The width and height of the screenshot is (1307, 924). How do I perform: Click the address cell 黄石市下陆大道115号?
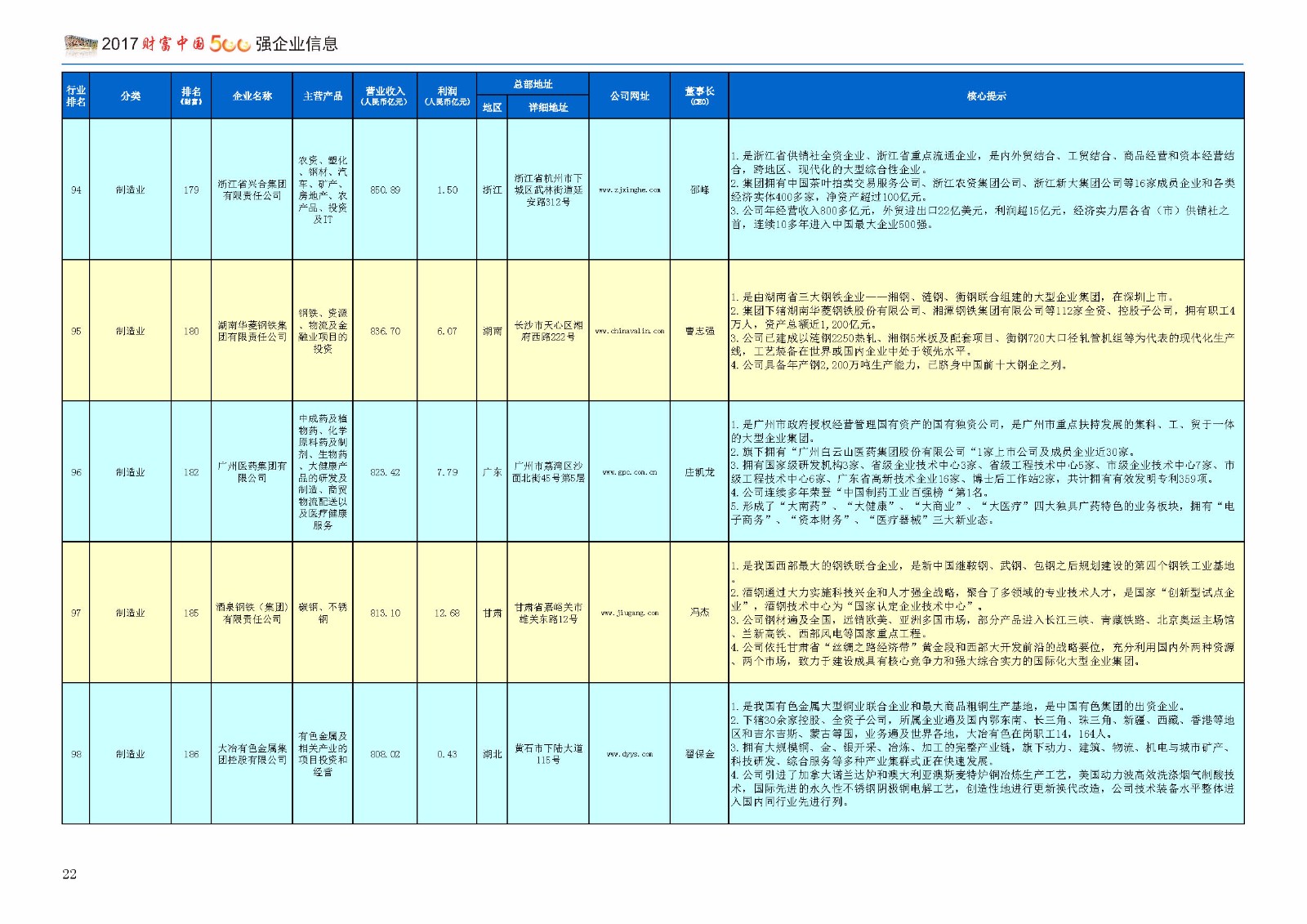[548, 754]
